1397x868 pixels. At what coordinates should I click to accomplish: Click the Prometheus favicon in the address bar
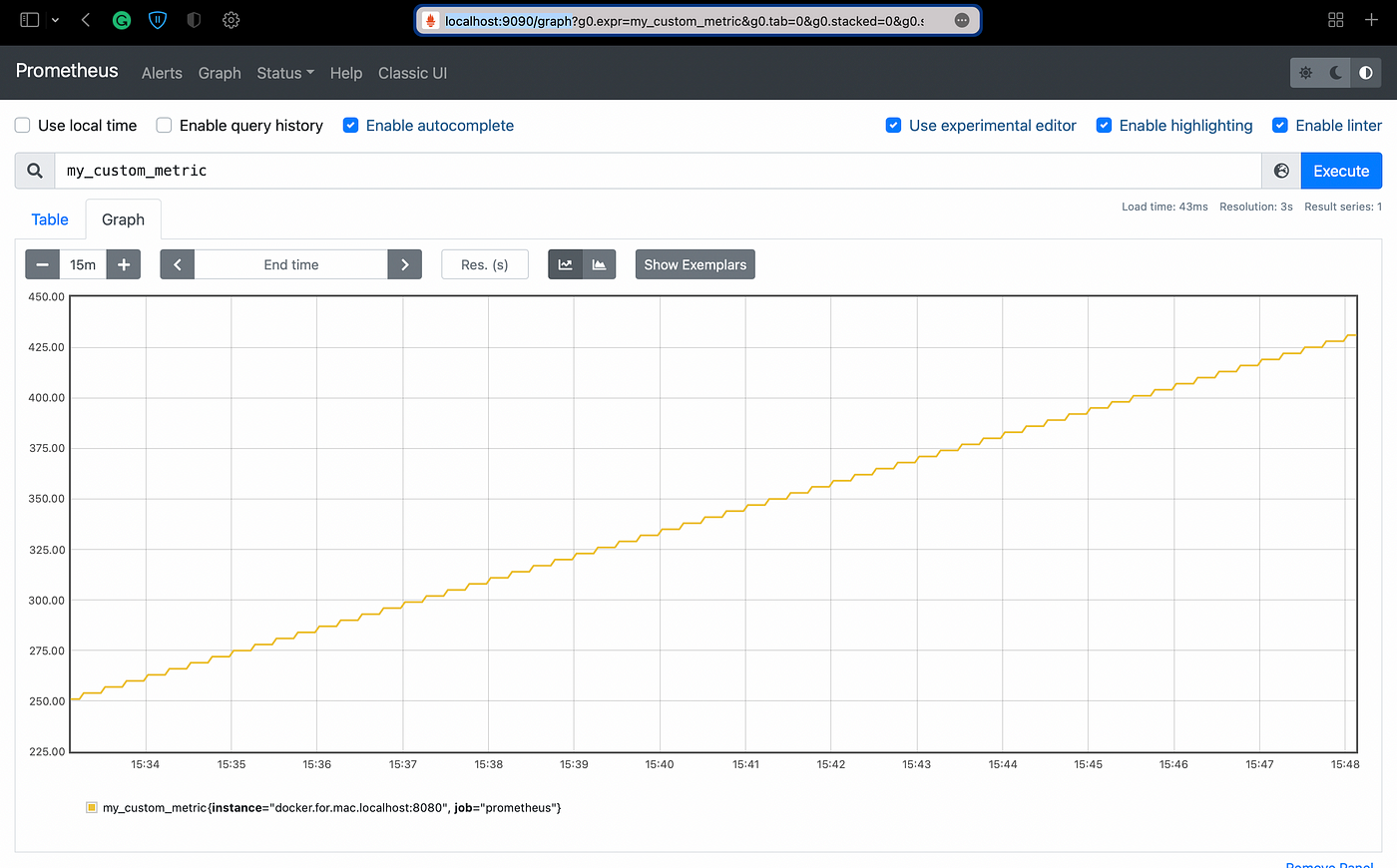tap(430, 20)
